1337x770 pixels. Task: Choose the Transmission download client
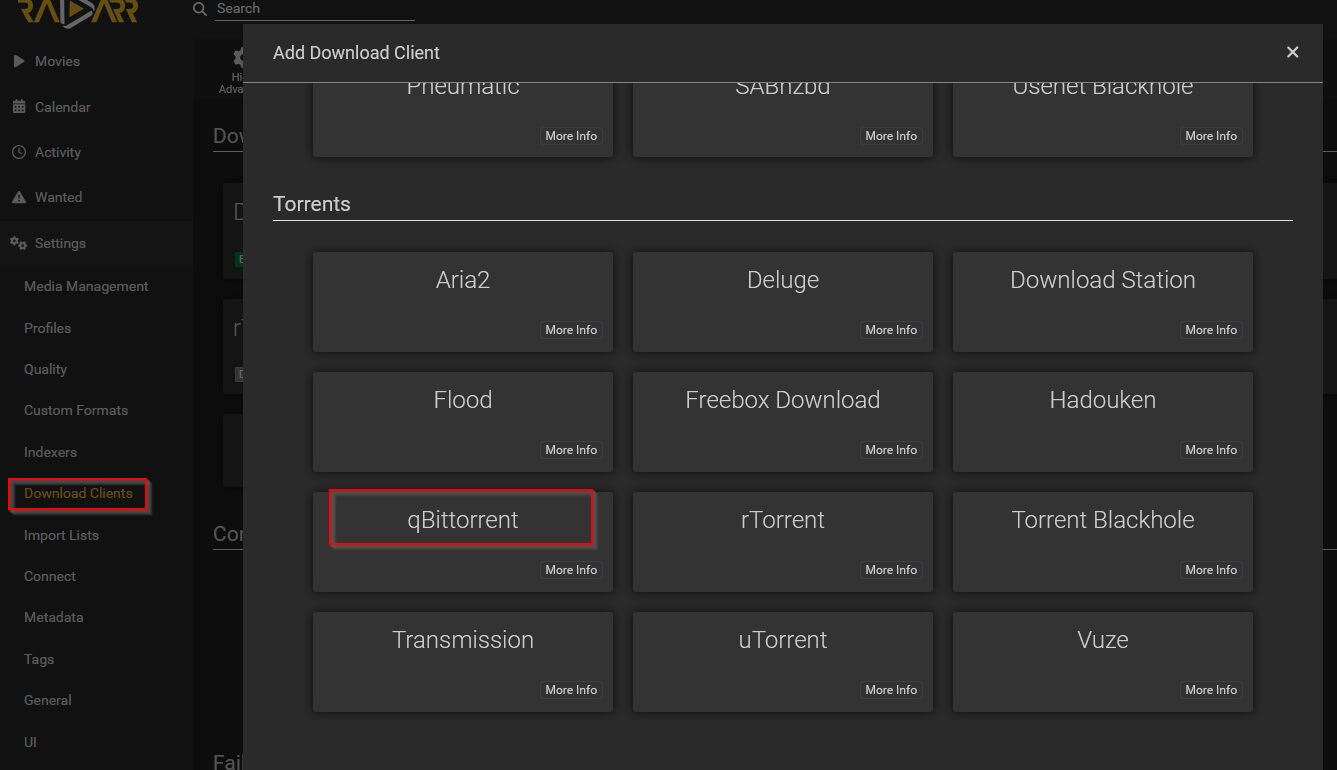point(463,661)
